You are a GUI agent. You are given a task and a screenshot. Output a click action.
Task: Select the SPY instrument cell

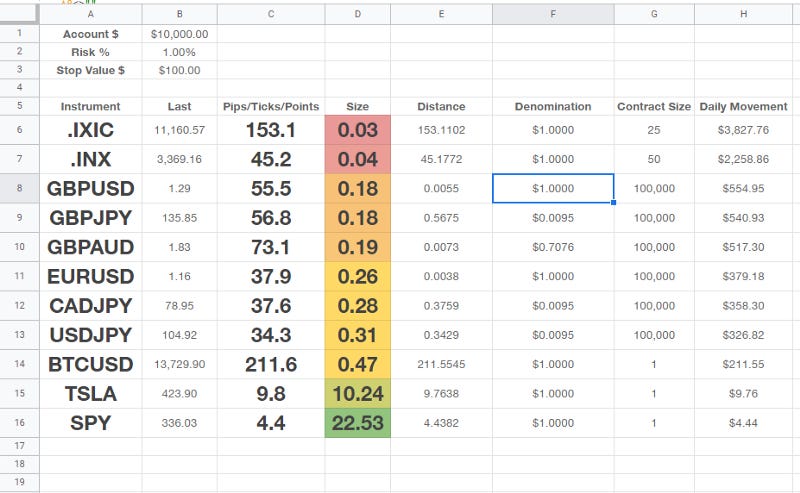91,423
